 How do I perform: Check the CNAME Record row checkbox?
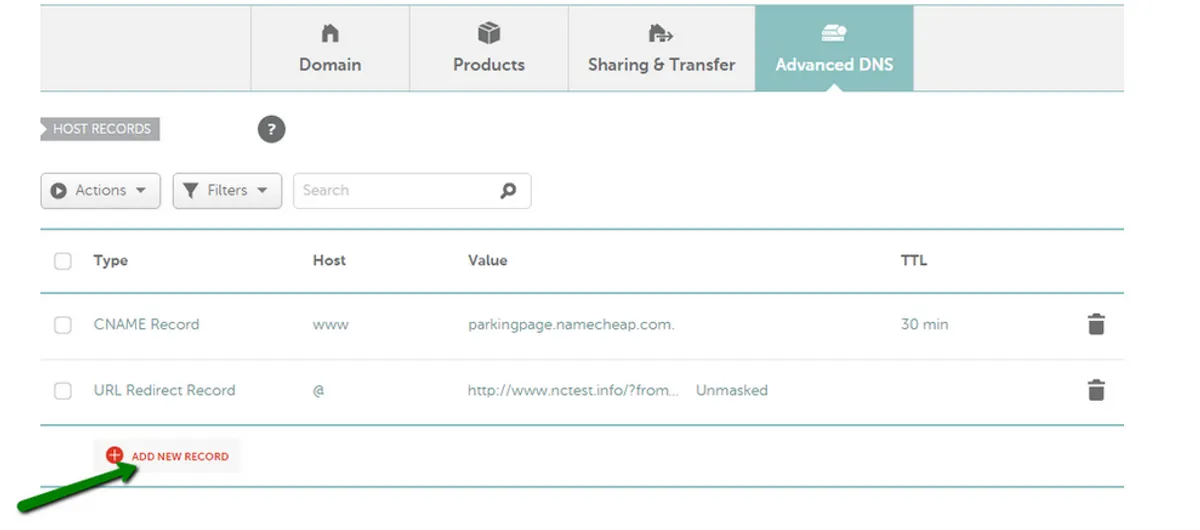(63, 325)
